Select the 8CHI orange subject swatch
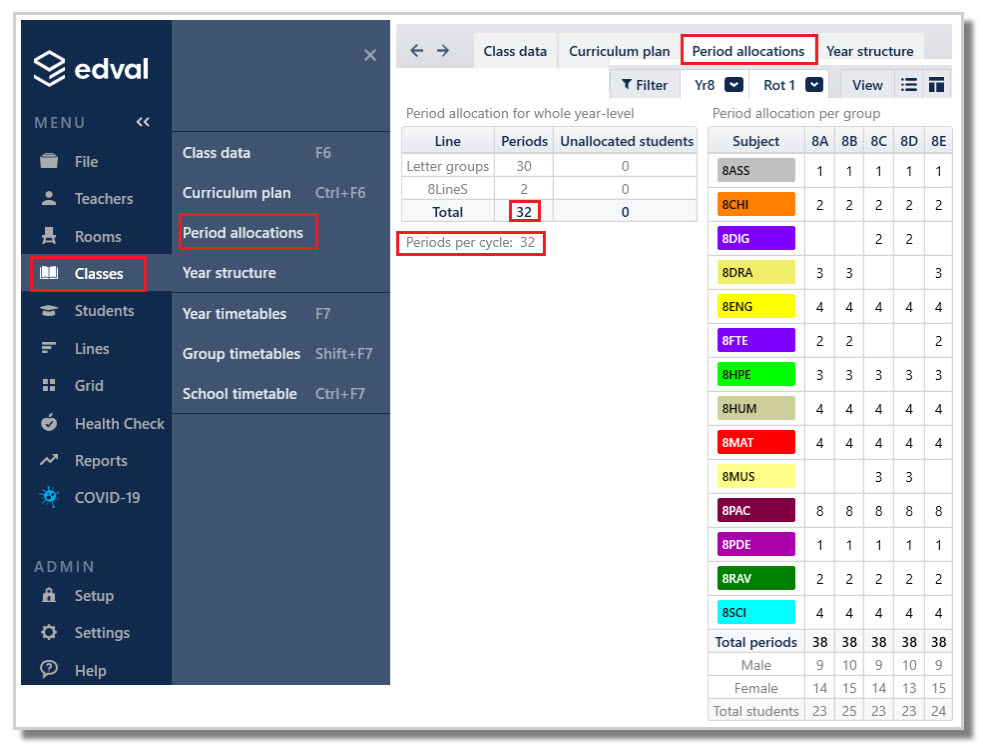This screenshot has height=749, width=983. (x=755, y=204)
